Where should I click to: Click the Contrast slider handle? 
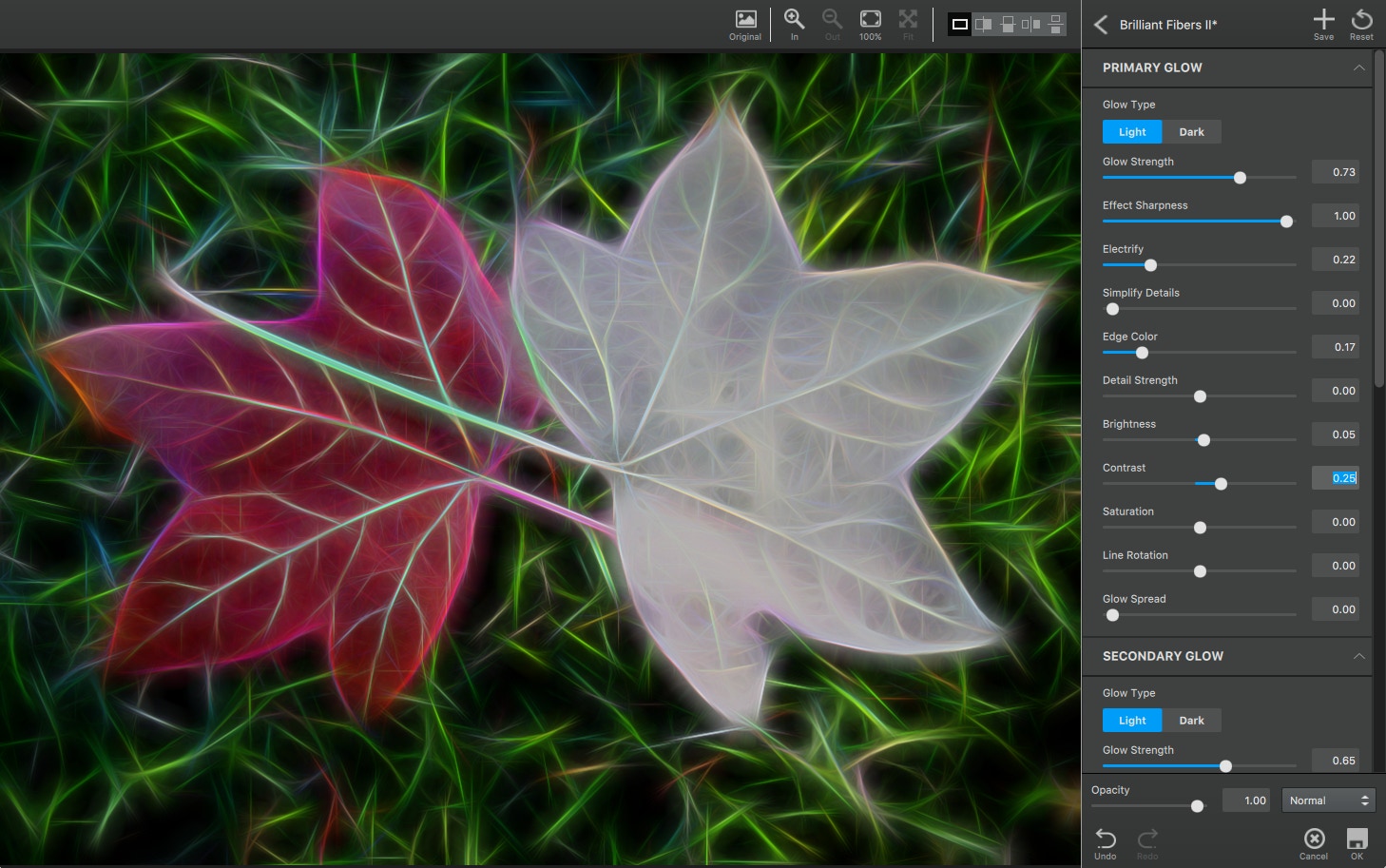point(1221,484)
